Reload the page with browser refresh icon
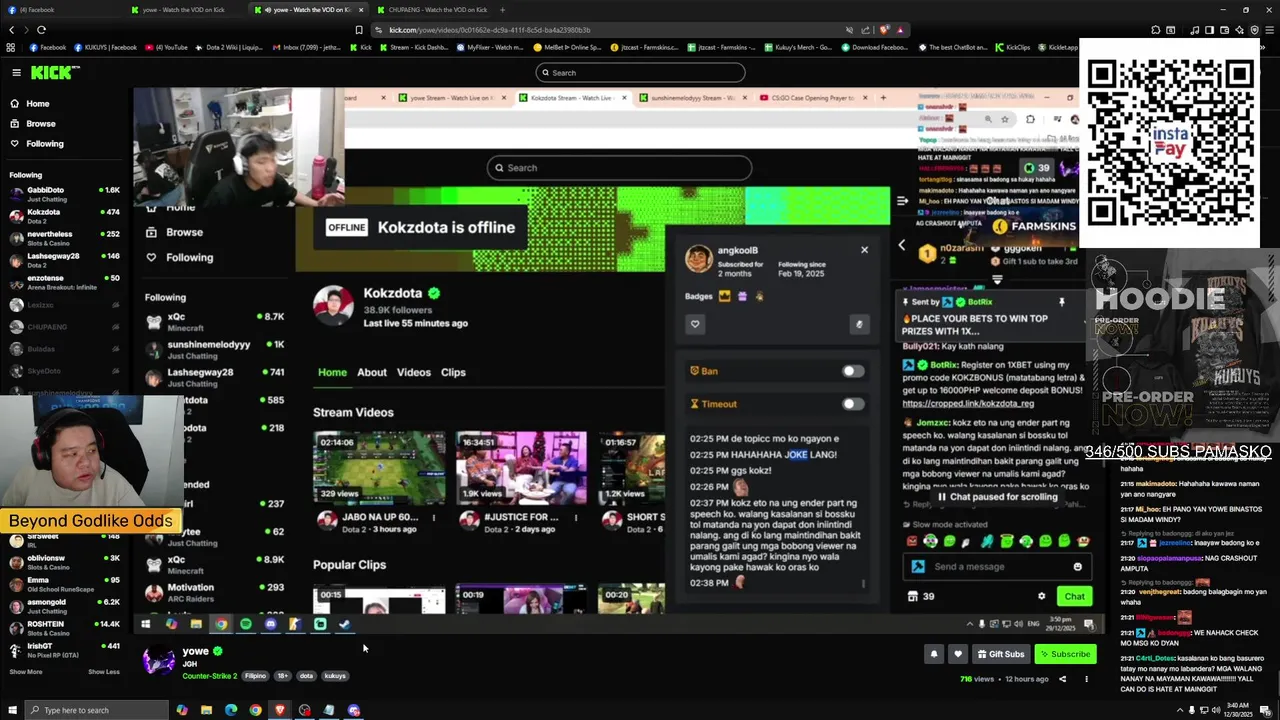Viewport: 1280px width, 720px height. (41, 30)
